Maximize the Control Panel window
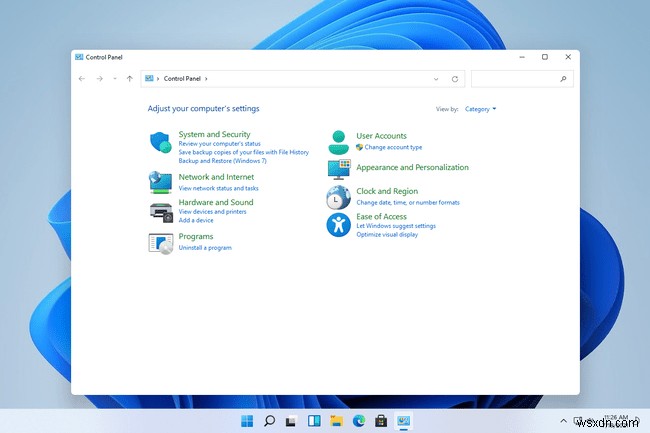This screenshot has height=433, width=650. coord(545,57)
